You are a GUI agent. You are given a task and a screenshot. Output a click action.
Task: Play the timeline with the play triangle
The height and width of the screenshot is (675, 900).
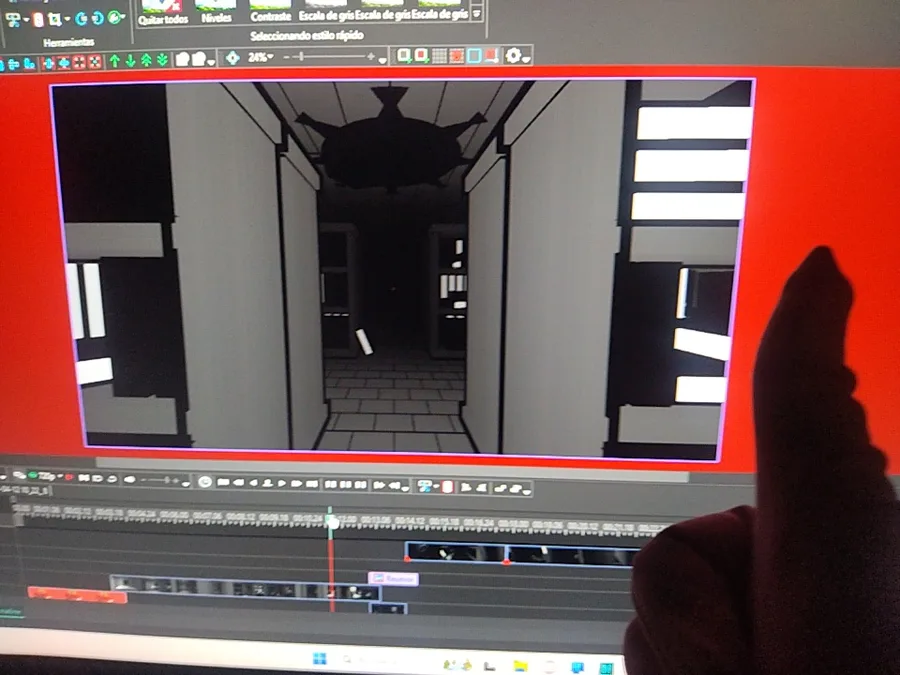click(282, 483)
